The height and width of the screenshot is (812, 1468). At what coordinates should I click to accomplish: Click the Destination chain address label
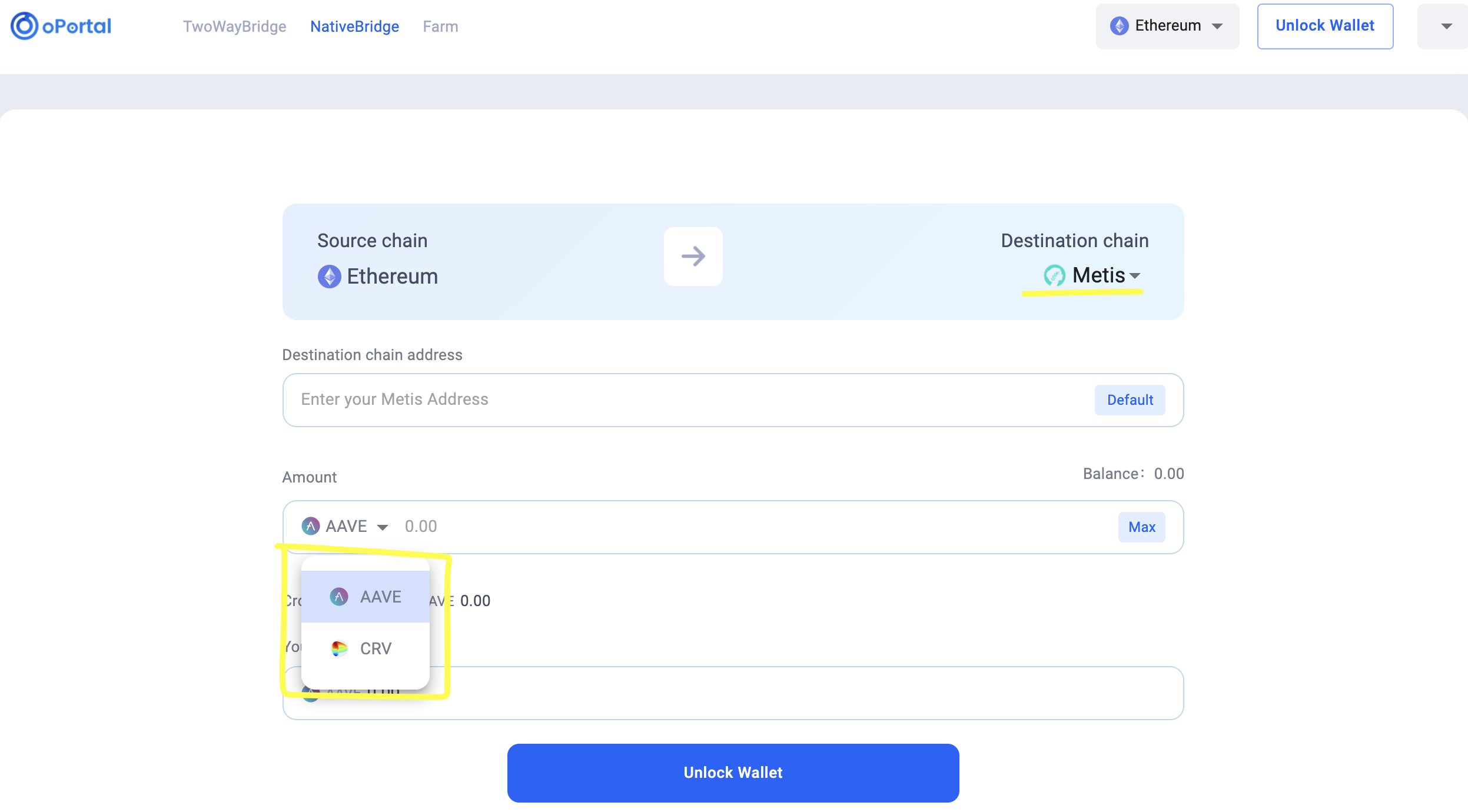372,355
